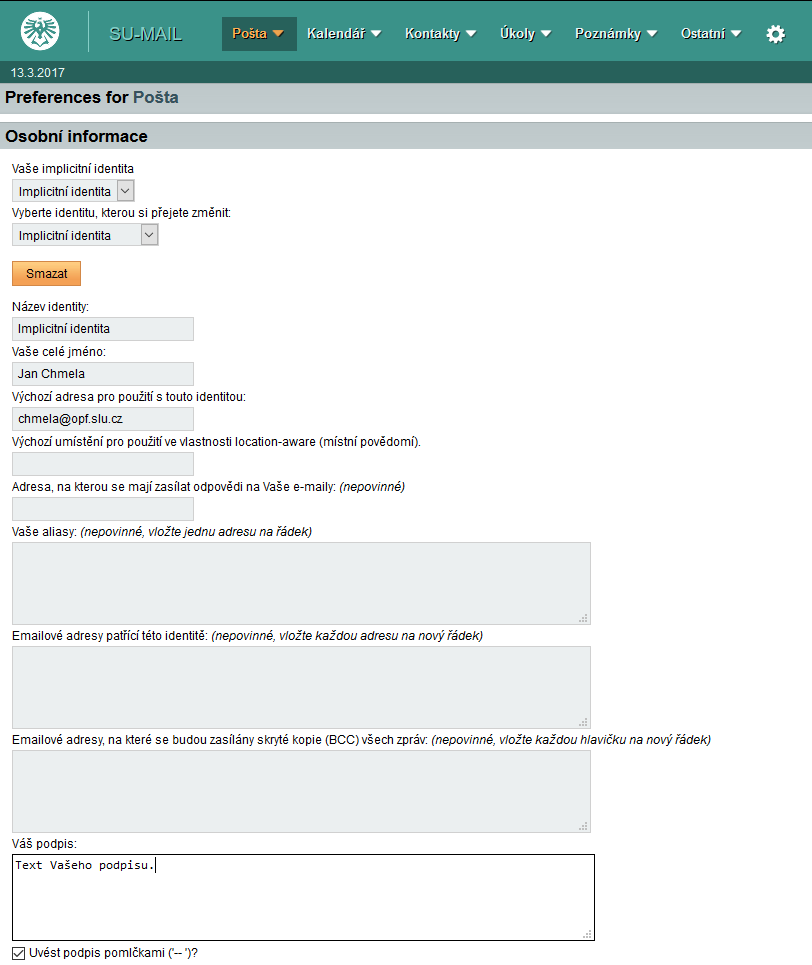Click the resize grip of the BCC addresses box
812x965 pixels.
pos(584,826)
